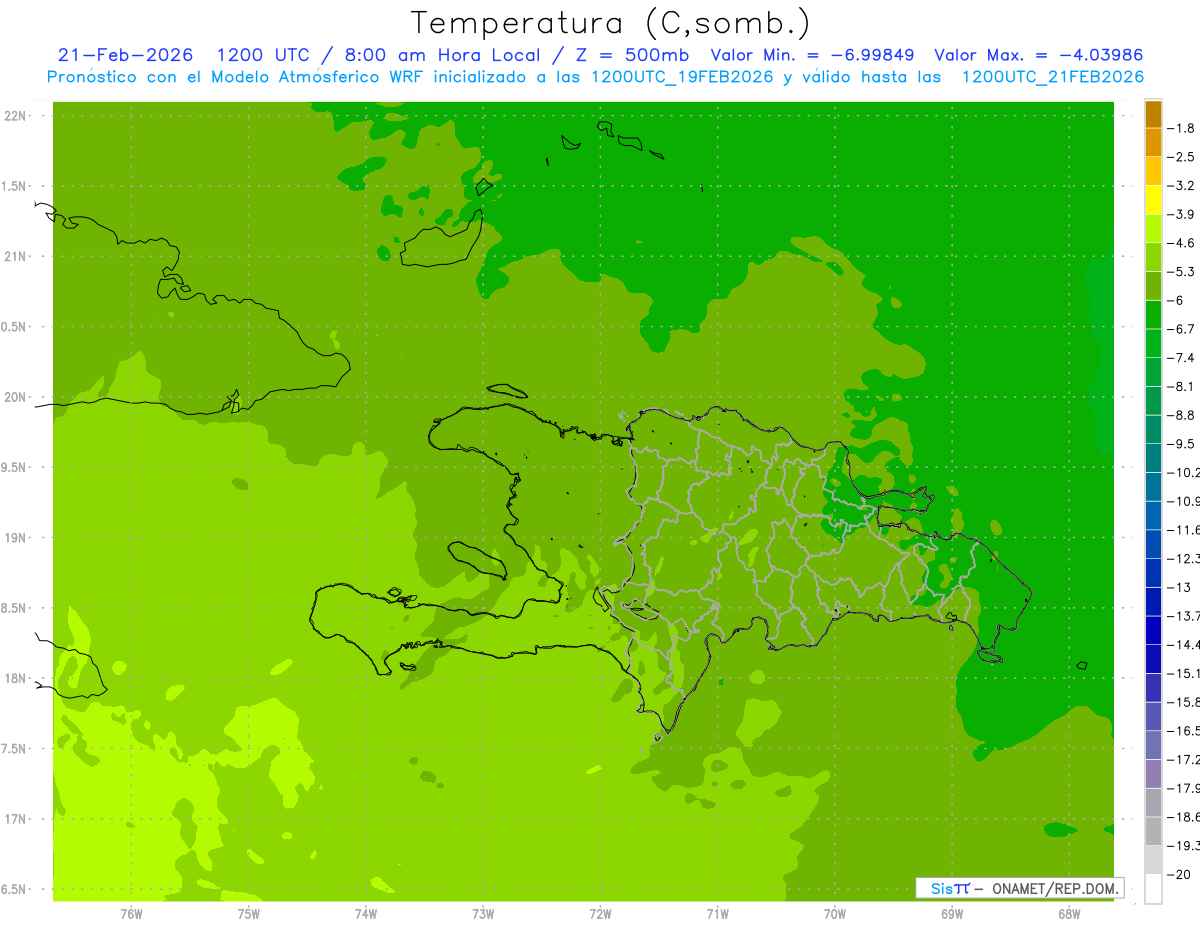
Task: Click the '-1.8' legend value
Action: (1183, 128)
